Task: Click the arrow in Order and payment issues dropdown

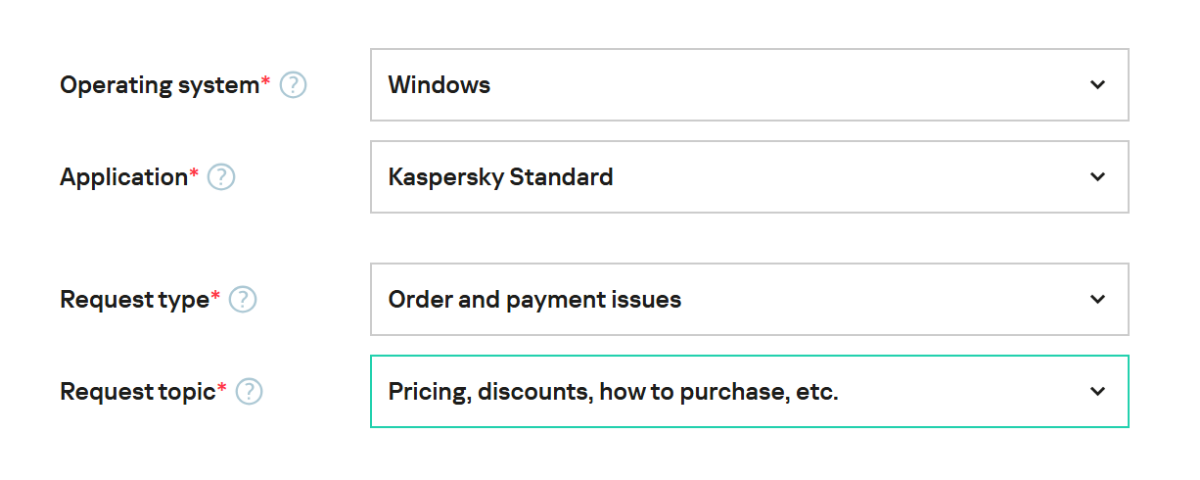Action: [1097, 299]
